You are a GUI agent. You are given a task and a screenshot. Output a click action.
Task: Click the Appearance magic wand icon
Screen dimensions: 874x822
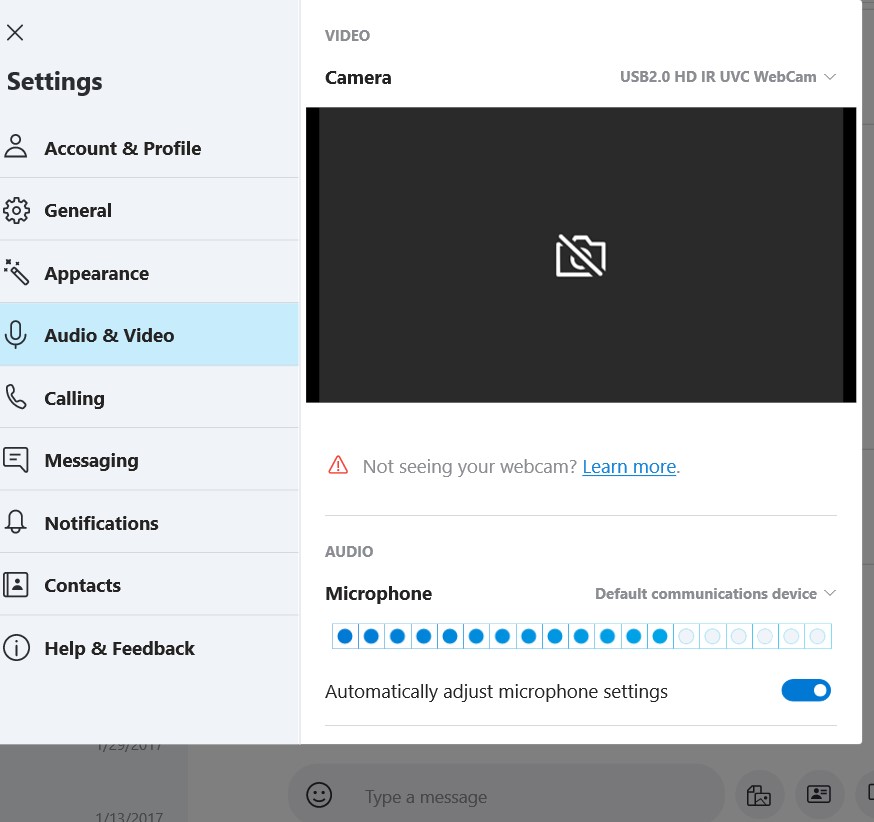[x=16, y=272]
